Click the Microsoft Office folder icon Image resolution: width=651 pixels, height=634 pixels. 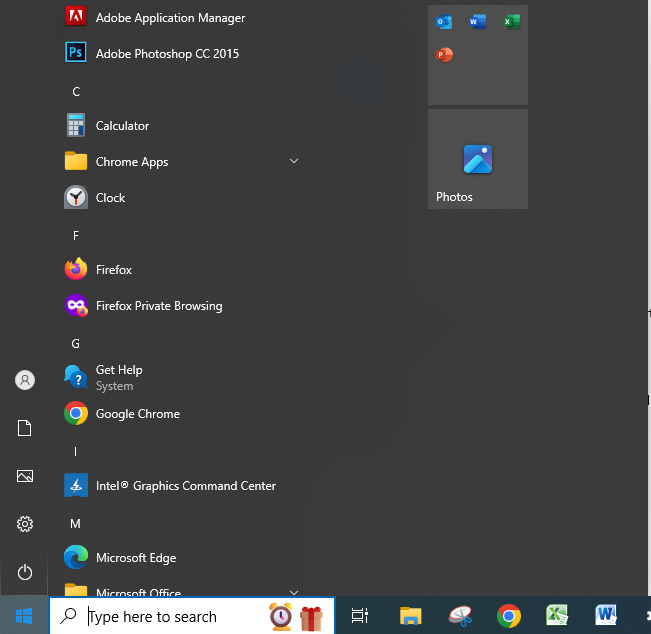76,590
